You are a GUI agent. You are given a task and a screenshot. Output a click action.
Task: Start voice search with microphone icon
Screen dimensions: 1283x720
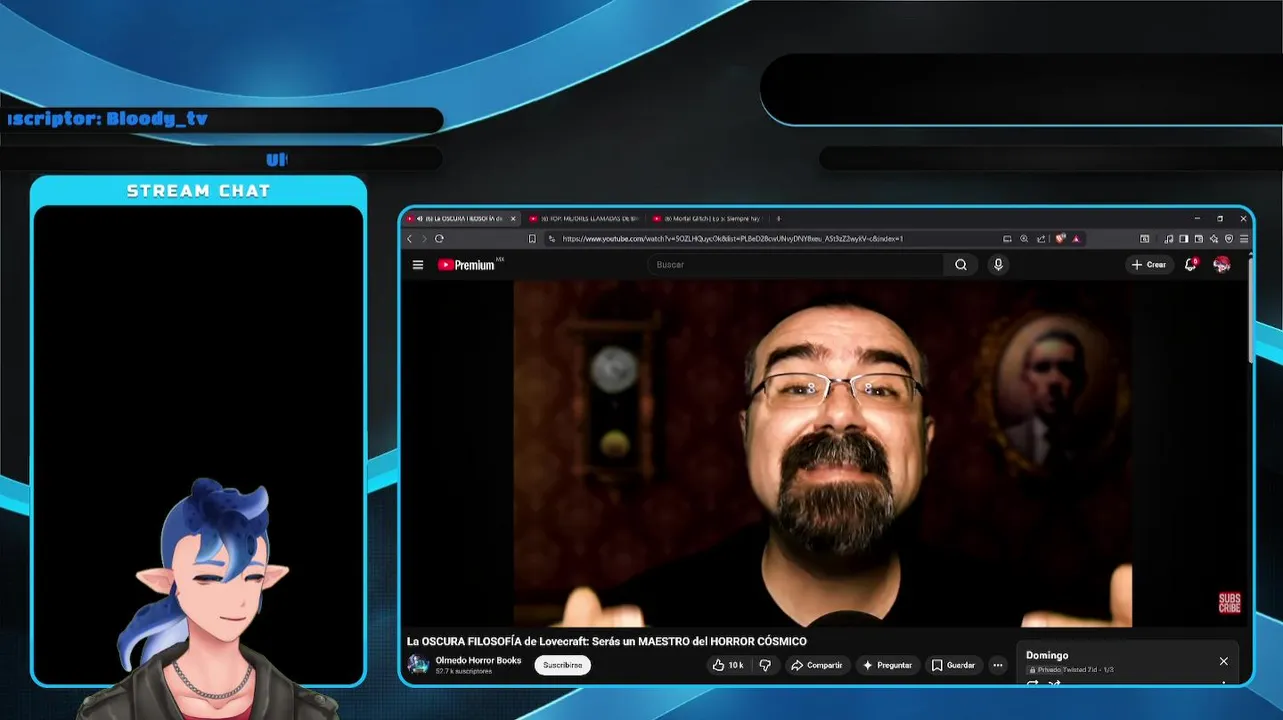[998, 265]
